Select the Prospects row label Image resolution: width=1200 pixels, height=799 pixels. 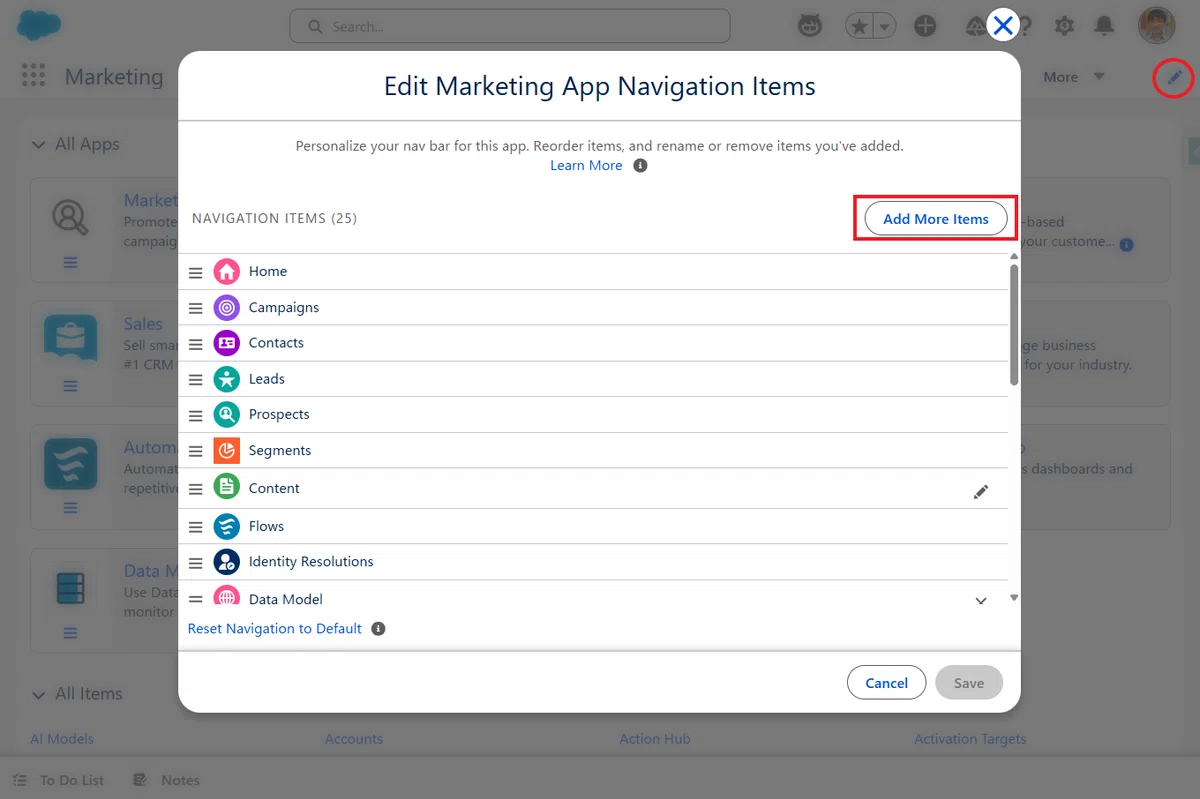tap(279, 414)
